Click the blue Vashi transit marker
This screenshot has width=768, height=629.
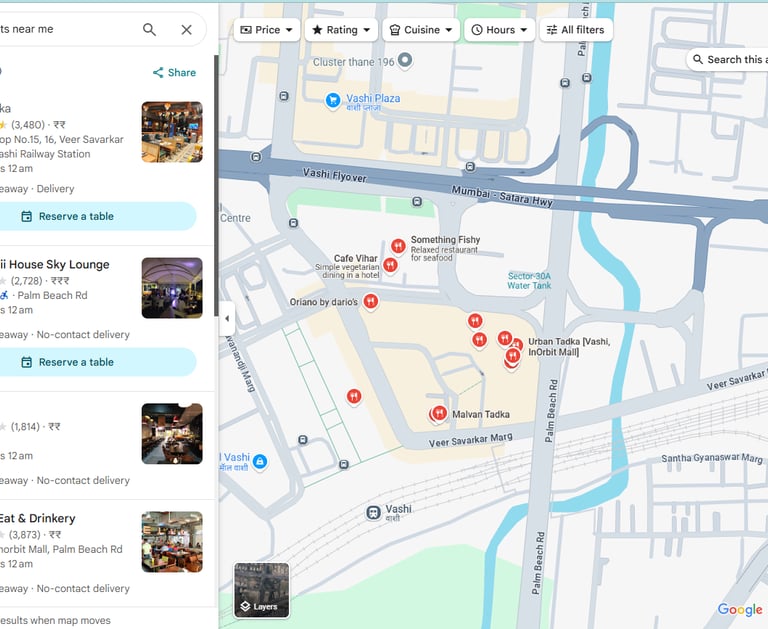click(x=260, y=461)
